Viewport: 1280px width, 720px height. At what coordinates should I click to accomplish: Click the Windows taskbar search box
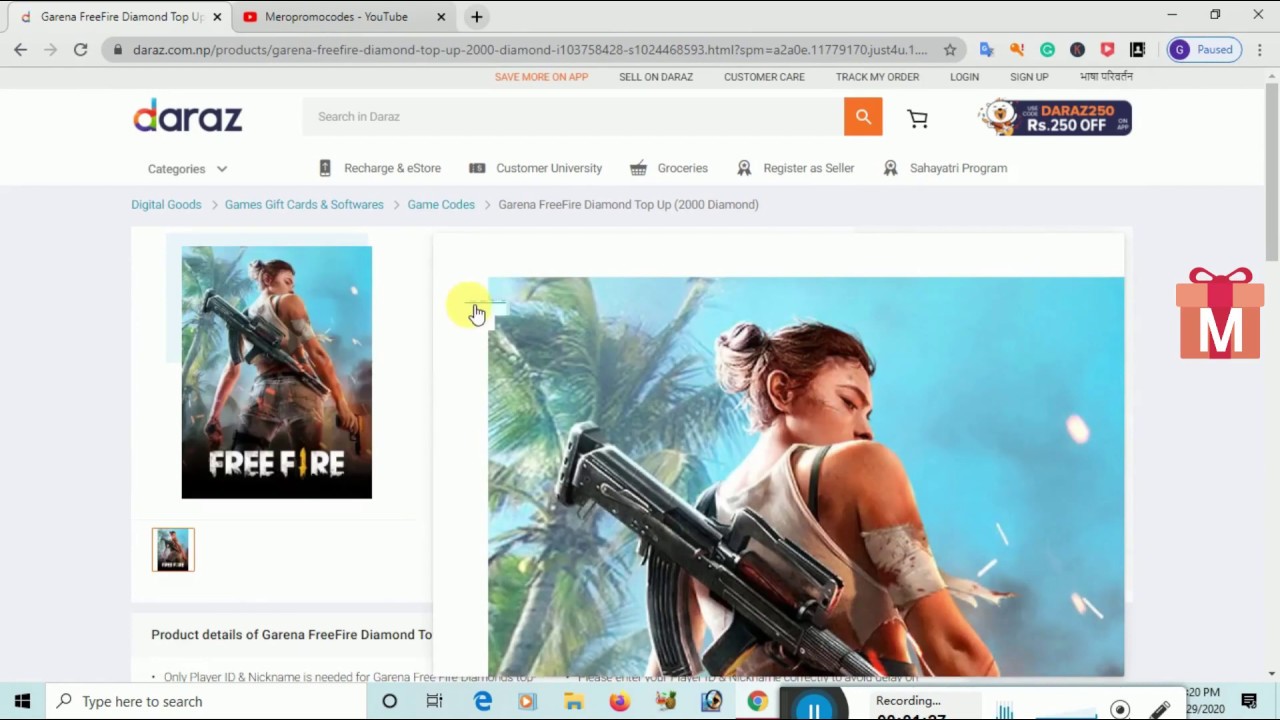(204, 701)
